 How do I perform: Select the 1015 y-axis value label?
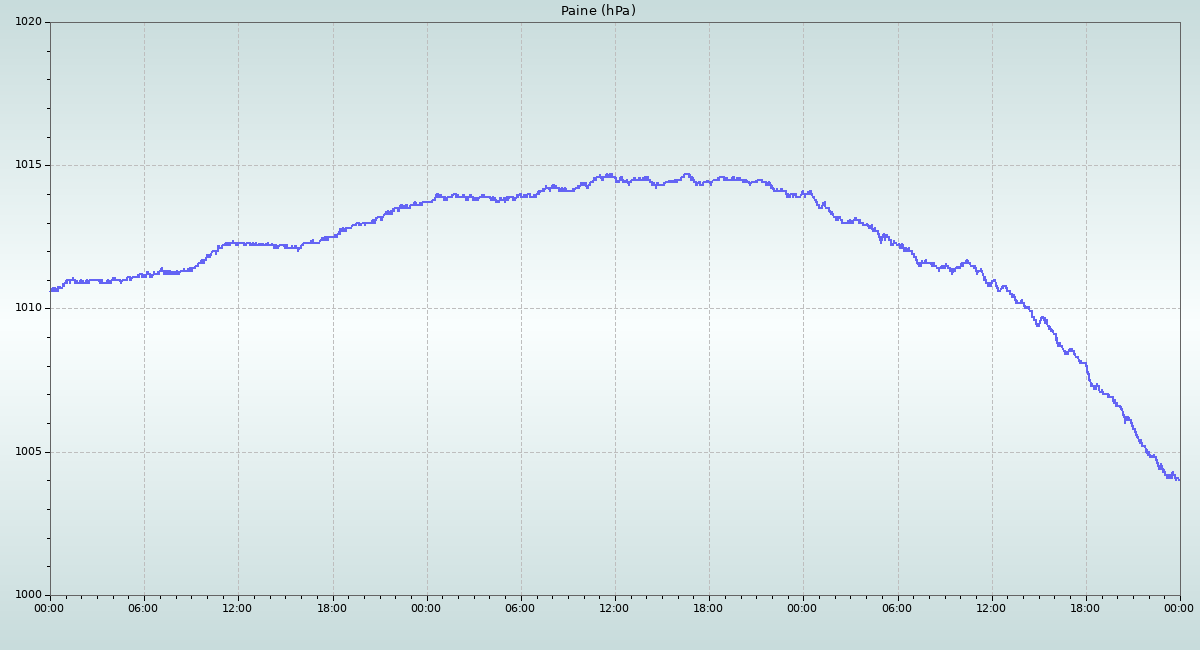[27, 165]
